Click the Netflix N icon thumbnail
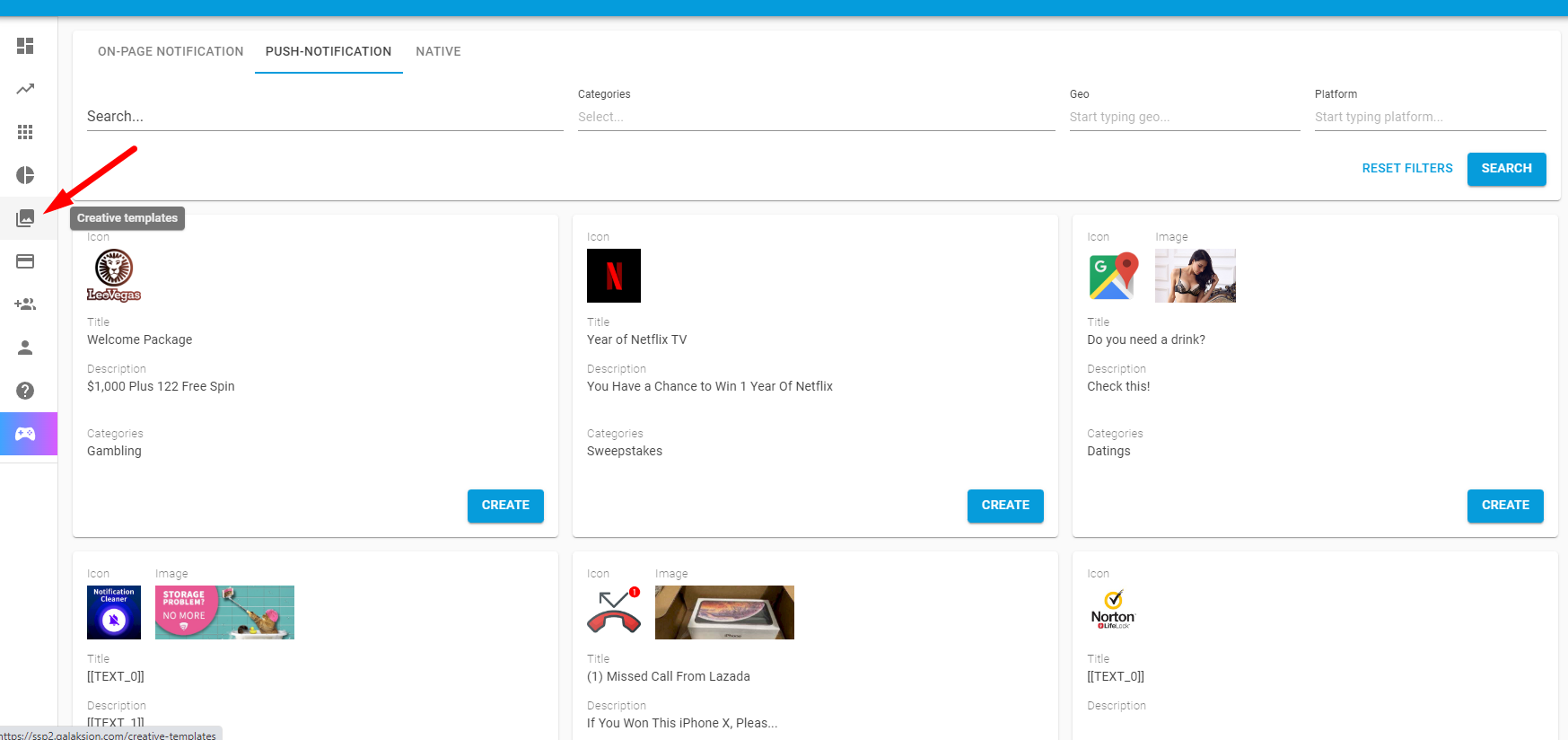Screen dimensions: 1568x740 pyautogui.click(x=614, y=276)
